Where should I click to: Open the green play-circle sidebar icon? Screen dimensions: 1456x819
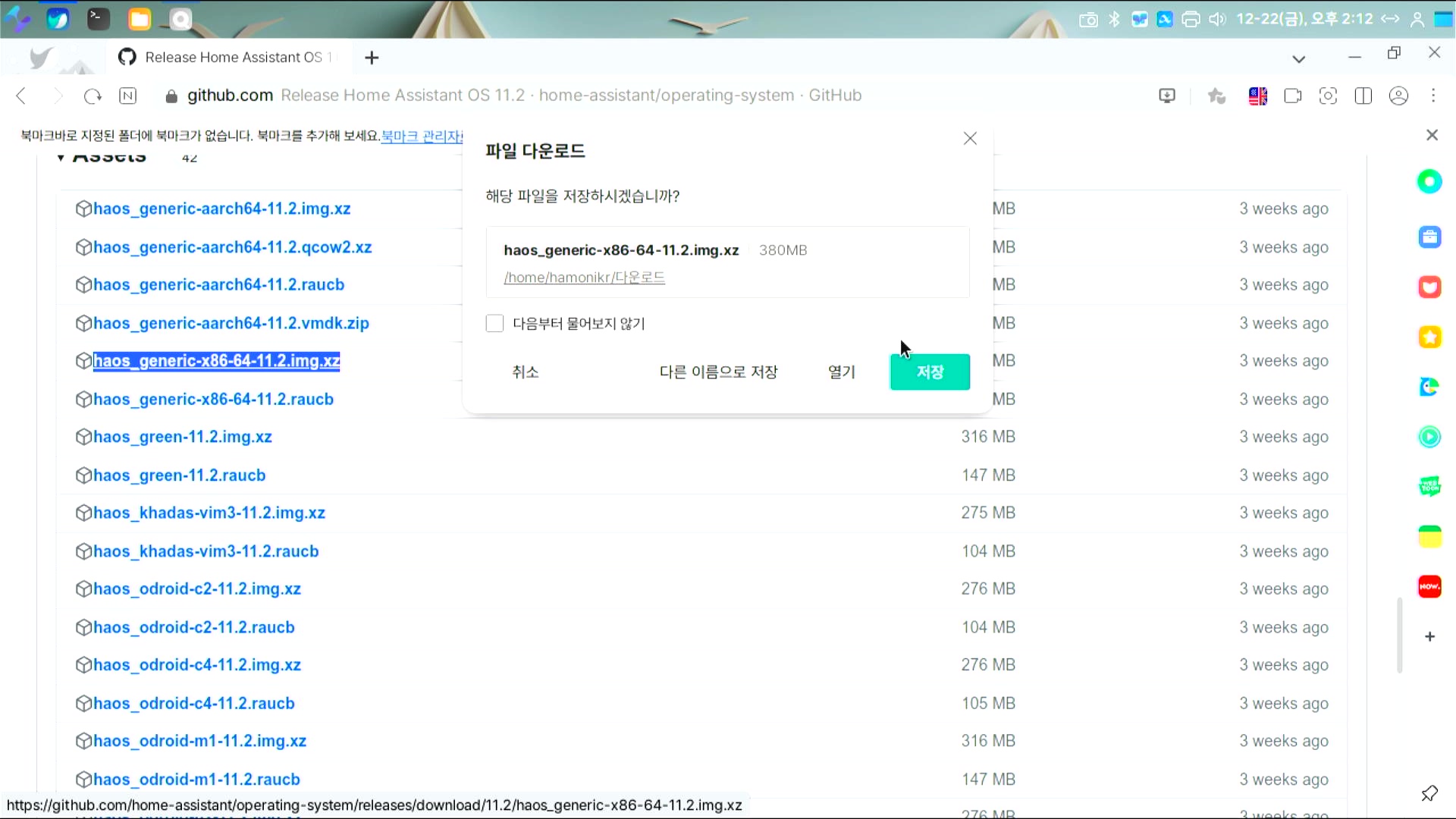(1429, 437)
